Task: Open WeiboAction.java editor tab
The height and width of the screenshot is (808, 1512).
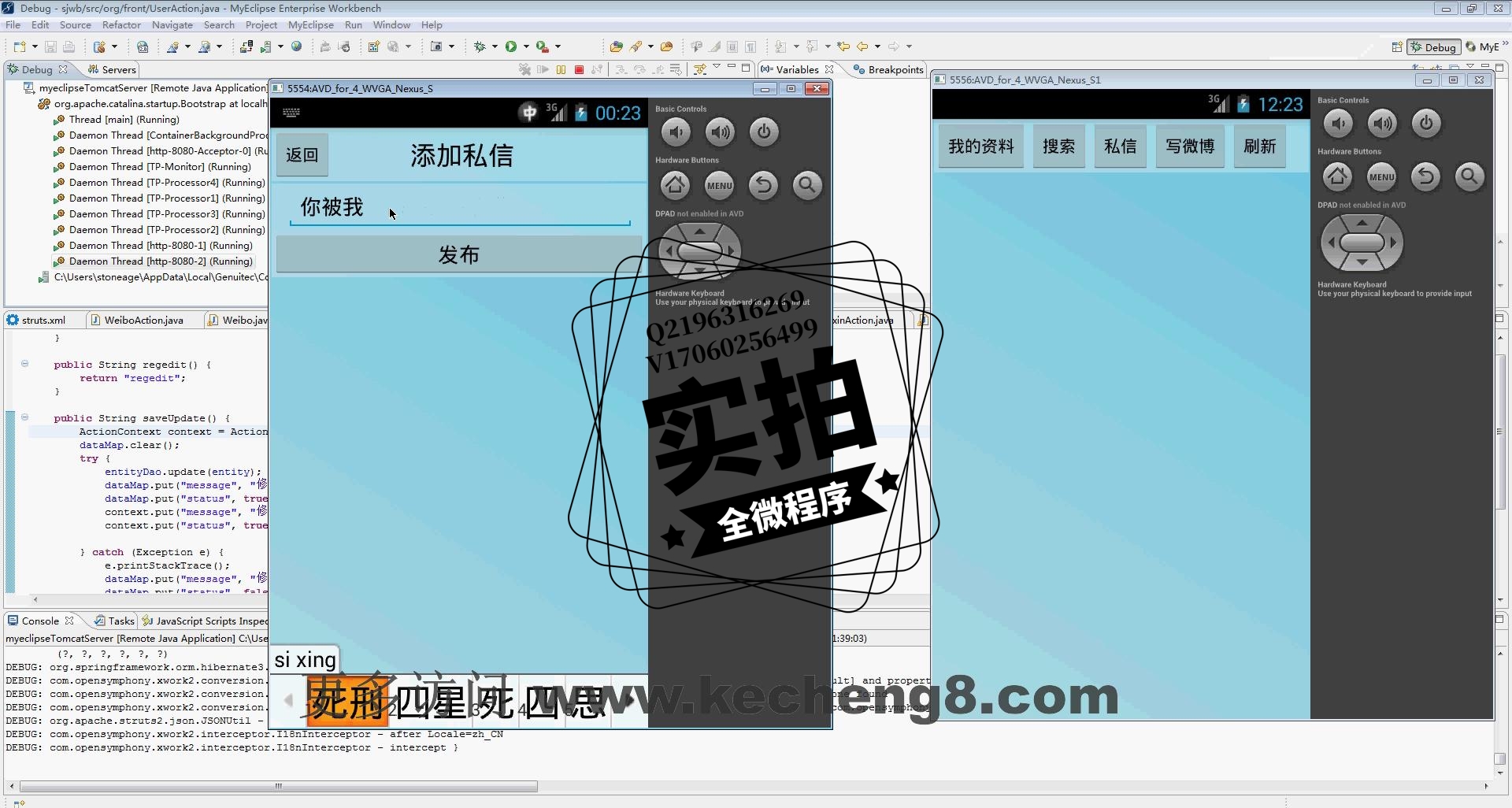Action: 137,320
